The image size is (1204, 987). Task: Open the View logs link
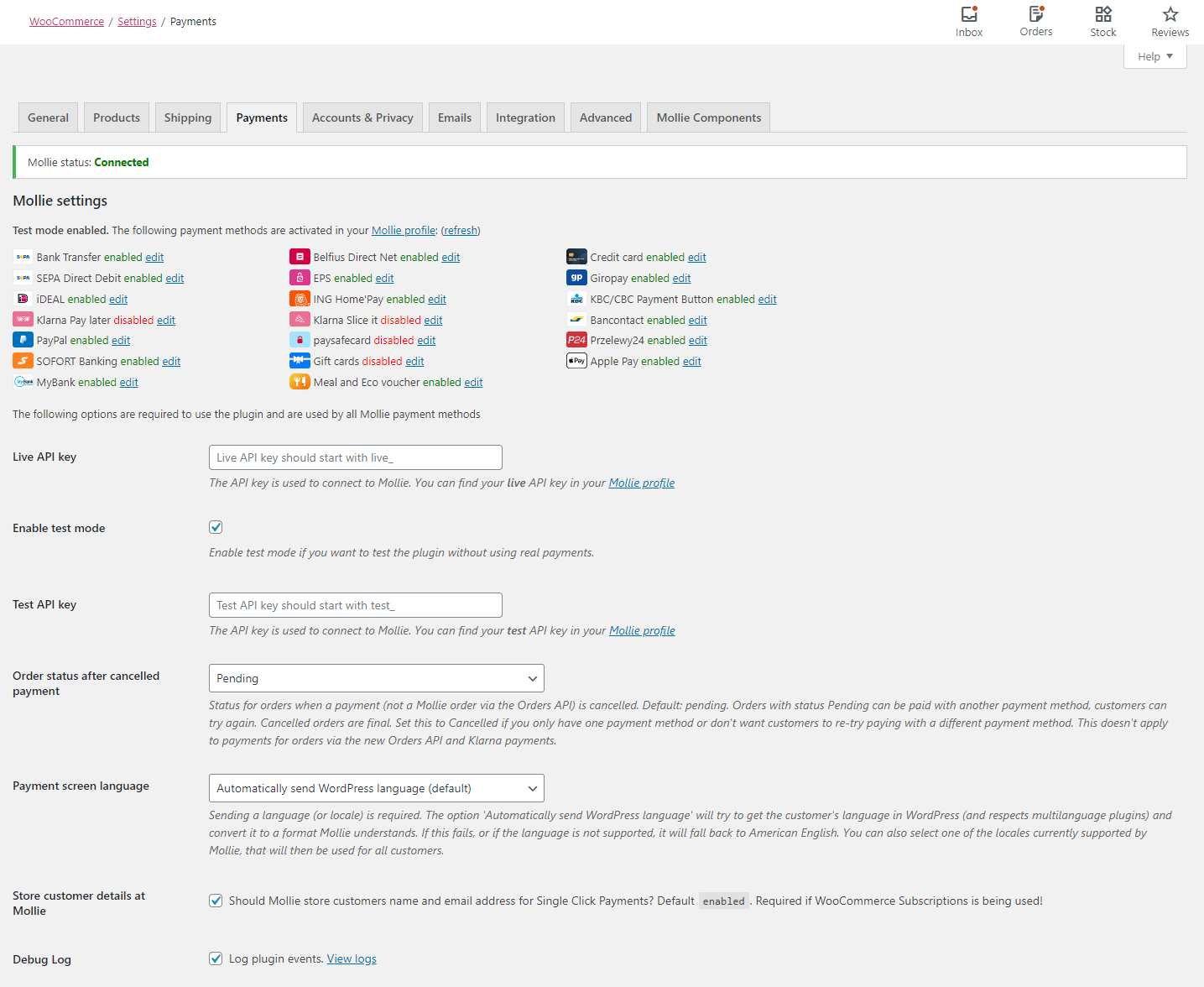[x=352, y=958]
